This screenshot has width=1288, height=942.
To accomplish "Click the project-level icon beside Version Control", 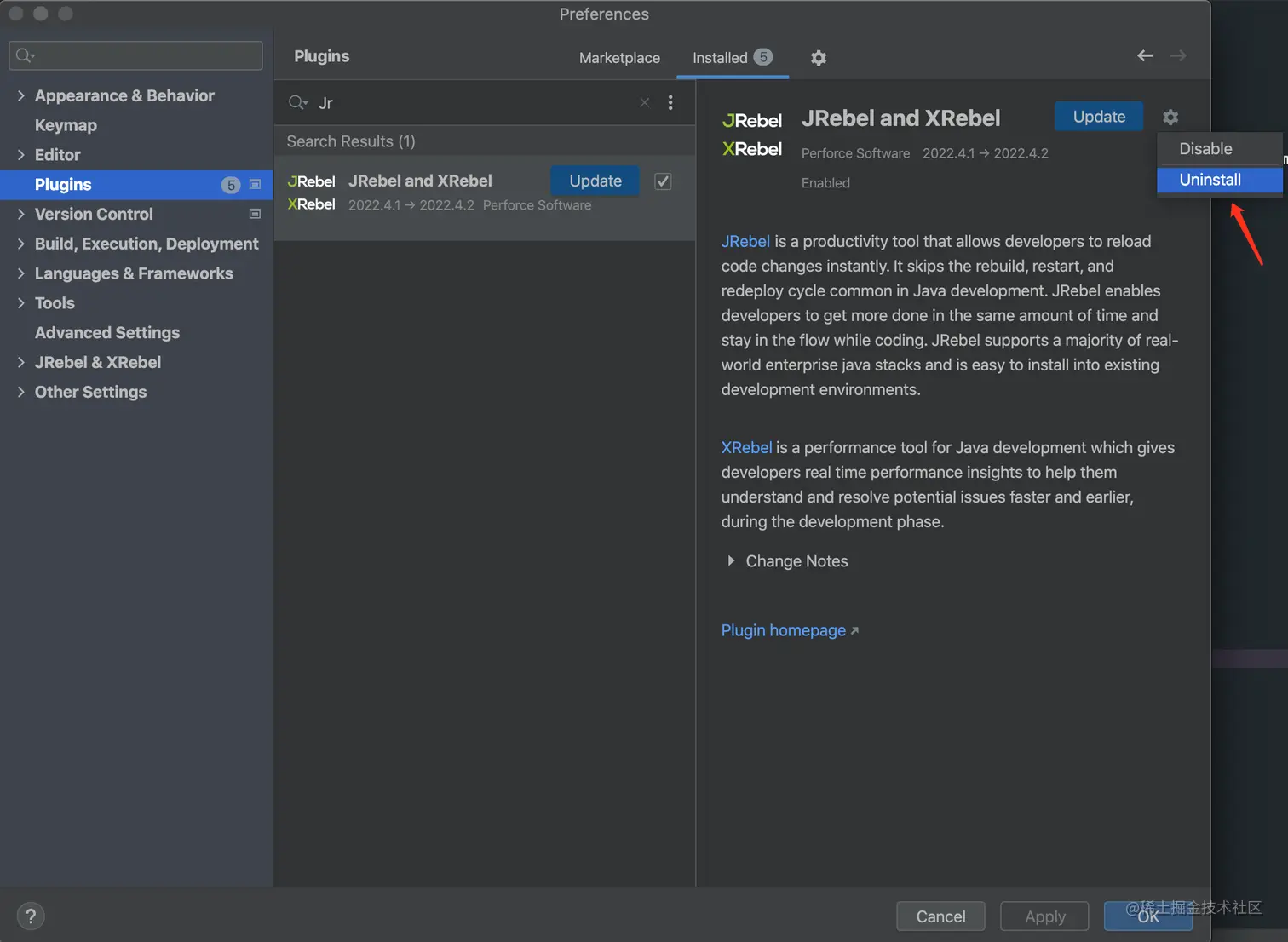I will coord(255,215).
